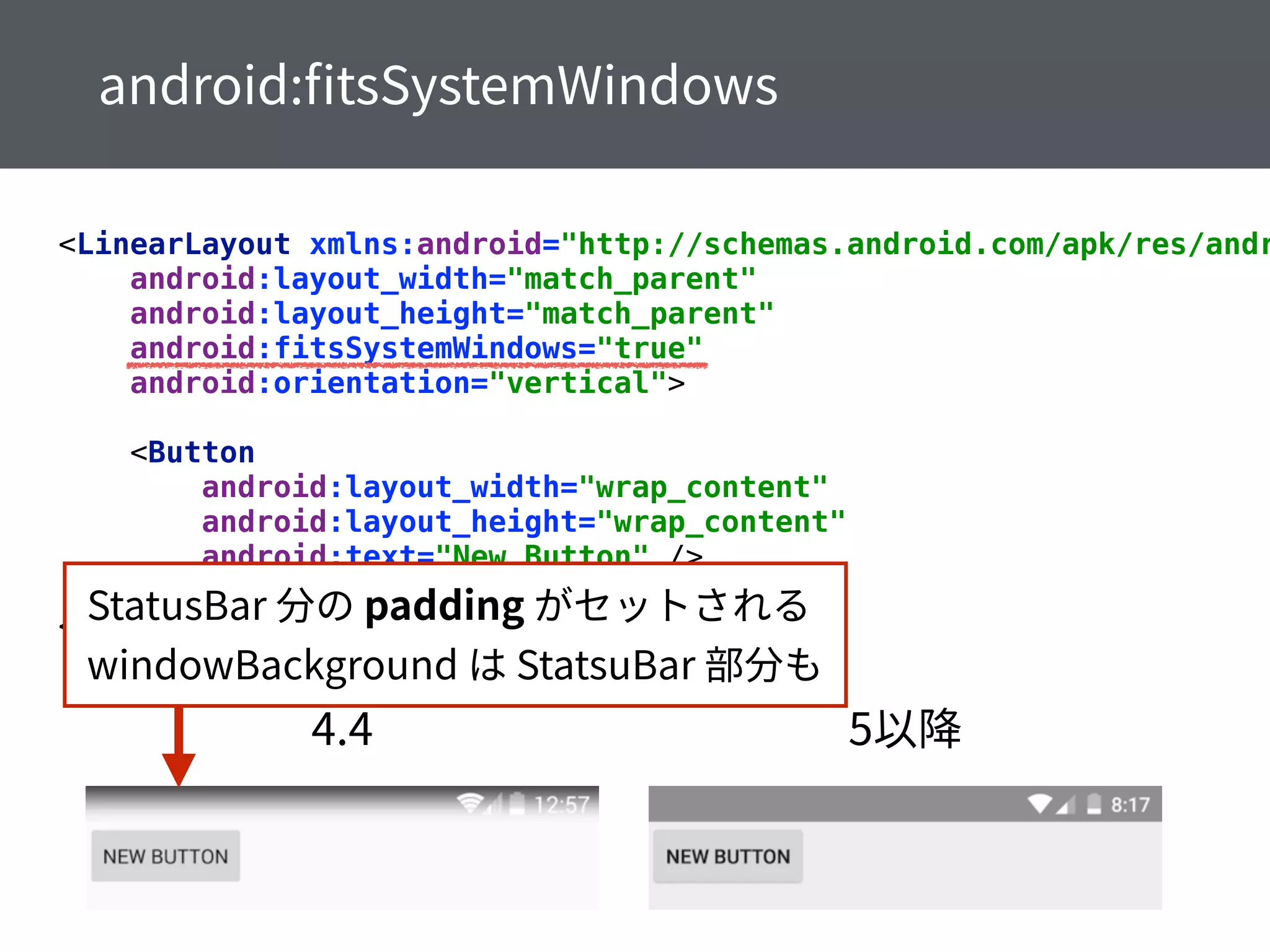Click the android:layout_height="match_parent" line
The image size is (1270, 952).
[451, 314]
